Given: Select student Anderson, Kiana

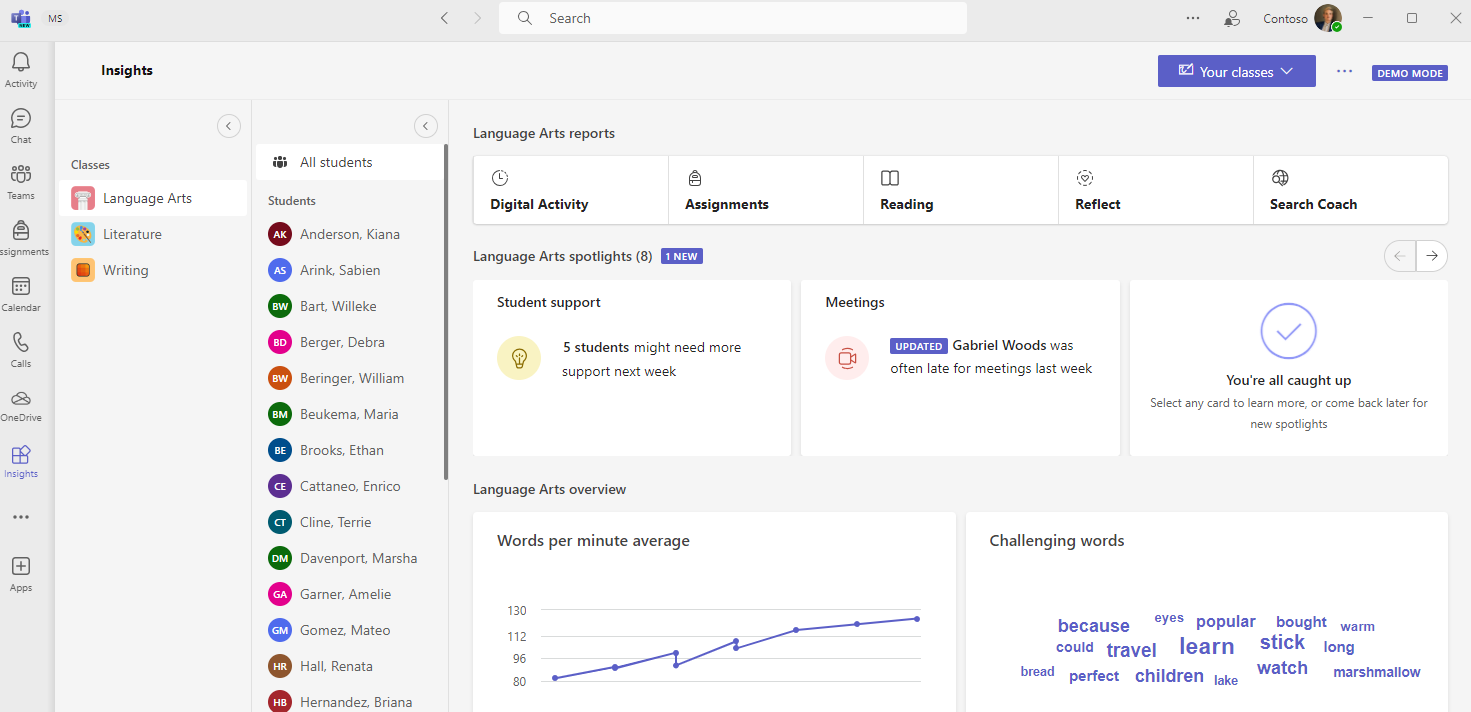Looking at the screenshot, I should coord(349,234).
